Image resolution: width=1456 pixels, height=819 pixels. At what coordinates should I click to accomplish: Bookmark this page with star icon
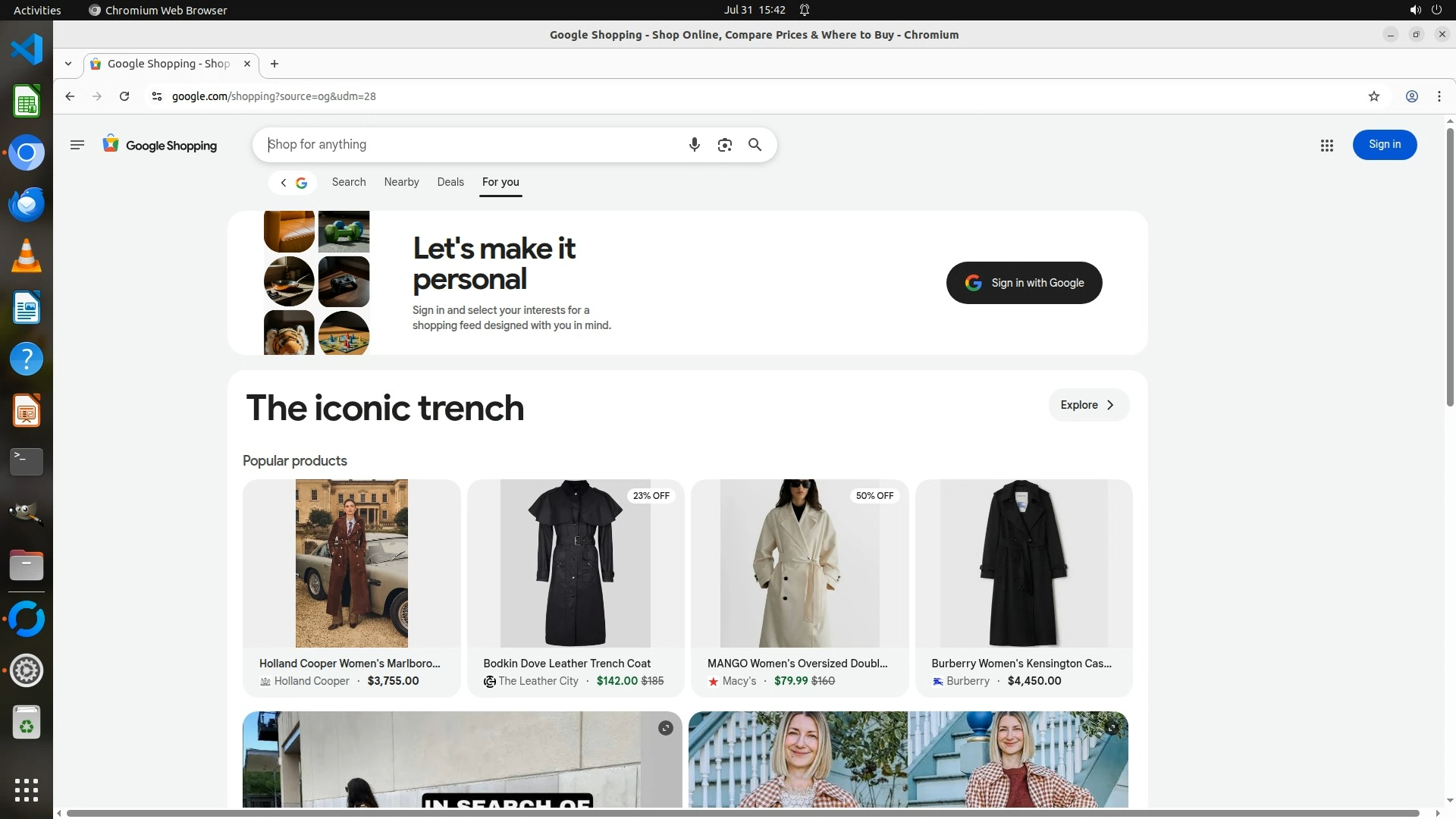[x=1373, y=96]
